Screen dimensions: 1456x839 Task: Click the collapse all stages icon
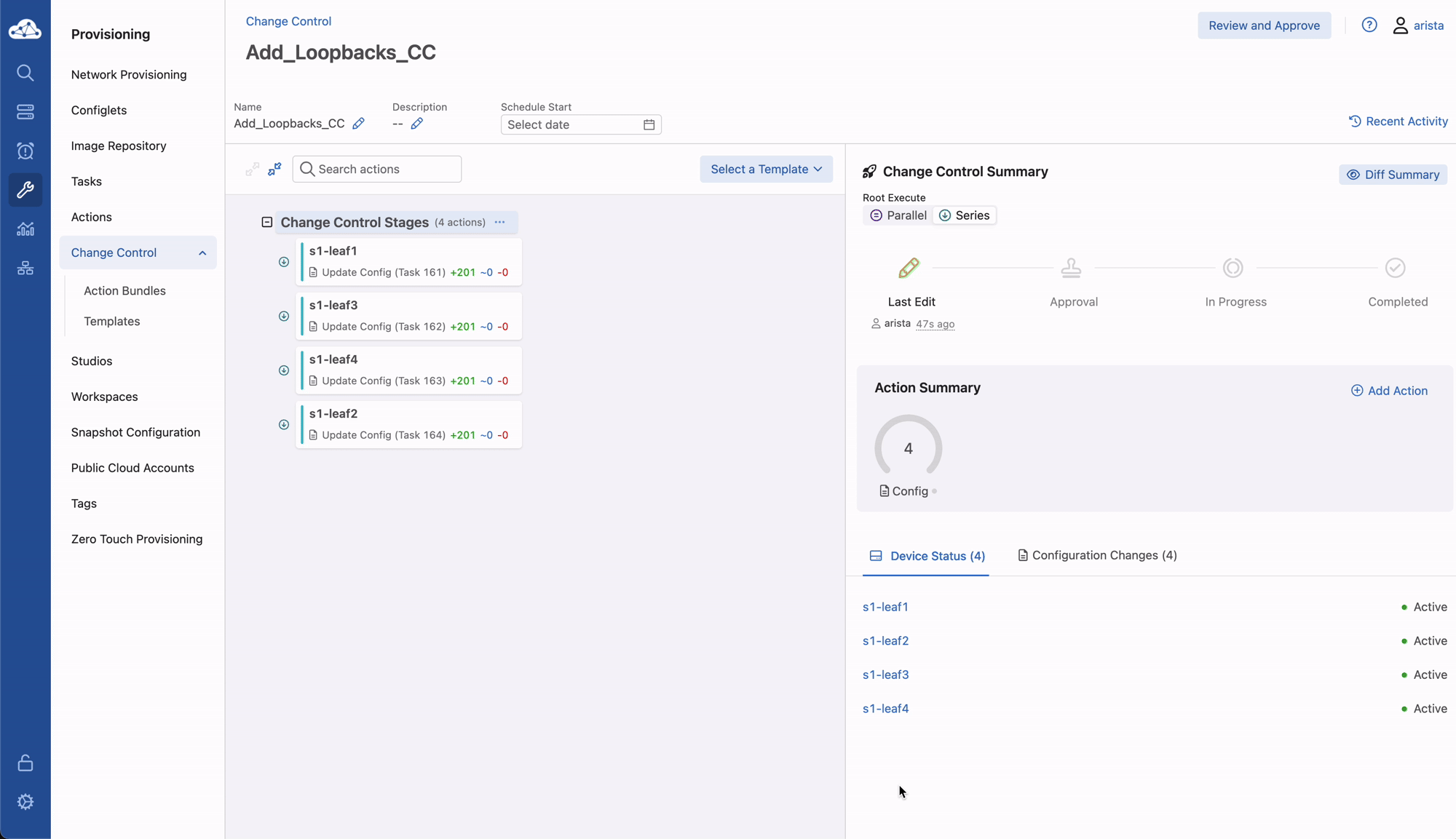click(274, 170)
